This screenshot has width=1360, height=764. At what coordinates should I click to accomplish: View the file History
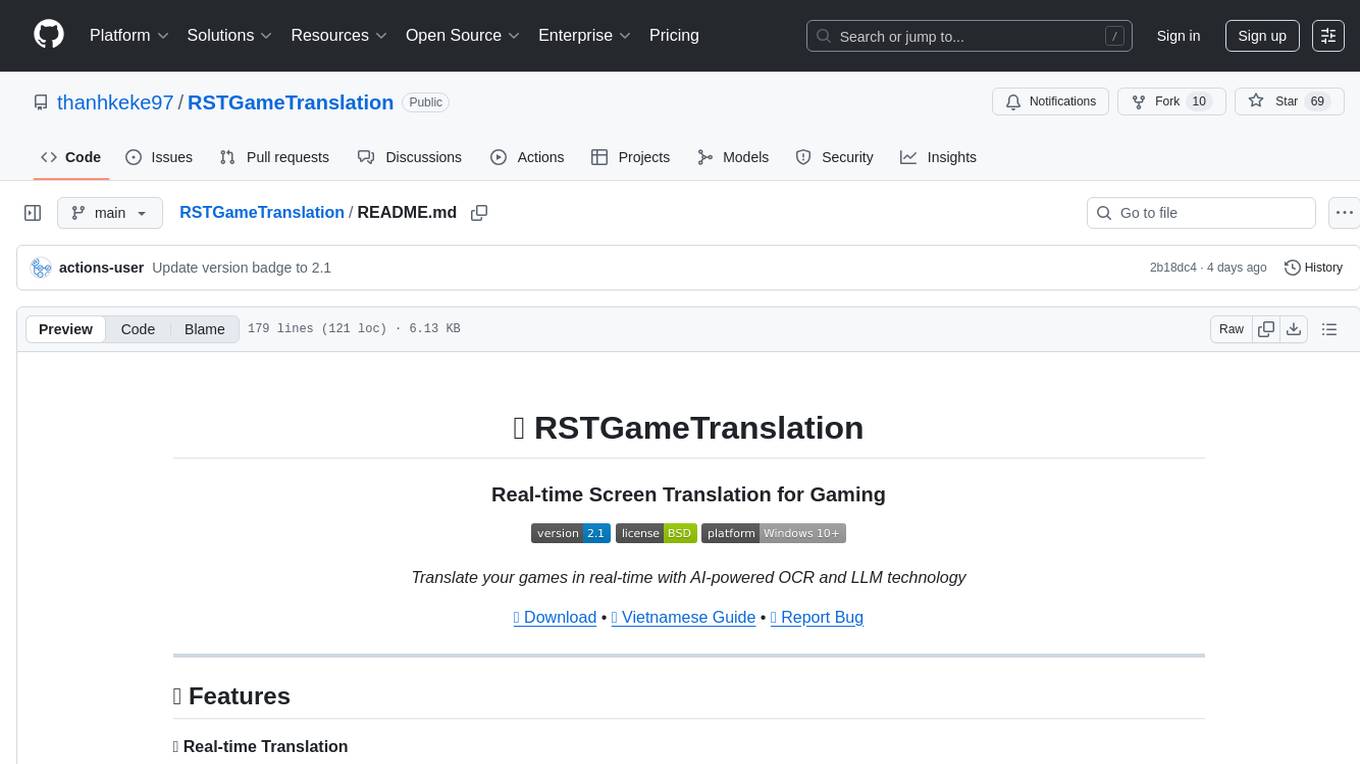click(1313, 268)
